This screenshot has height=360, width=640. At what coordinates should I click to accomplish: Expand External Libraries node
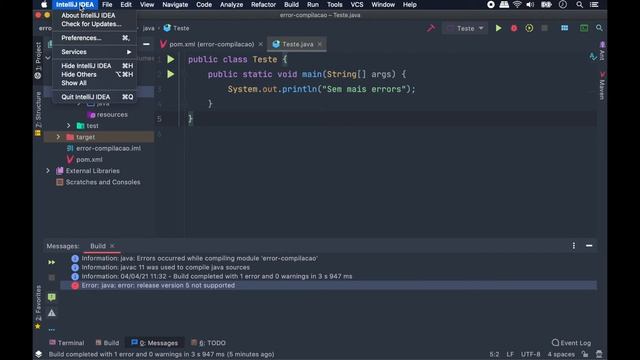pyautogui.click(x=48, y=171)
